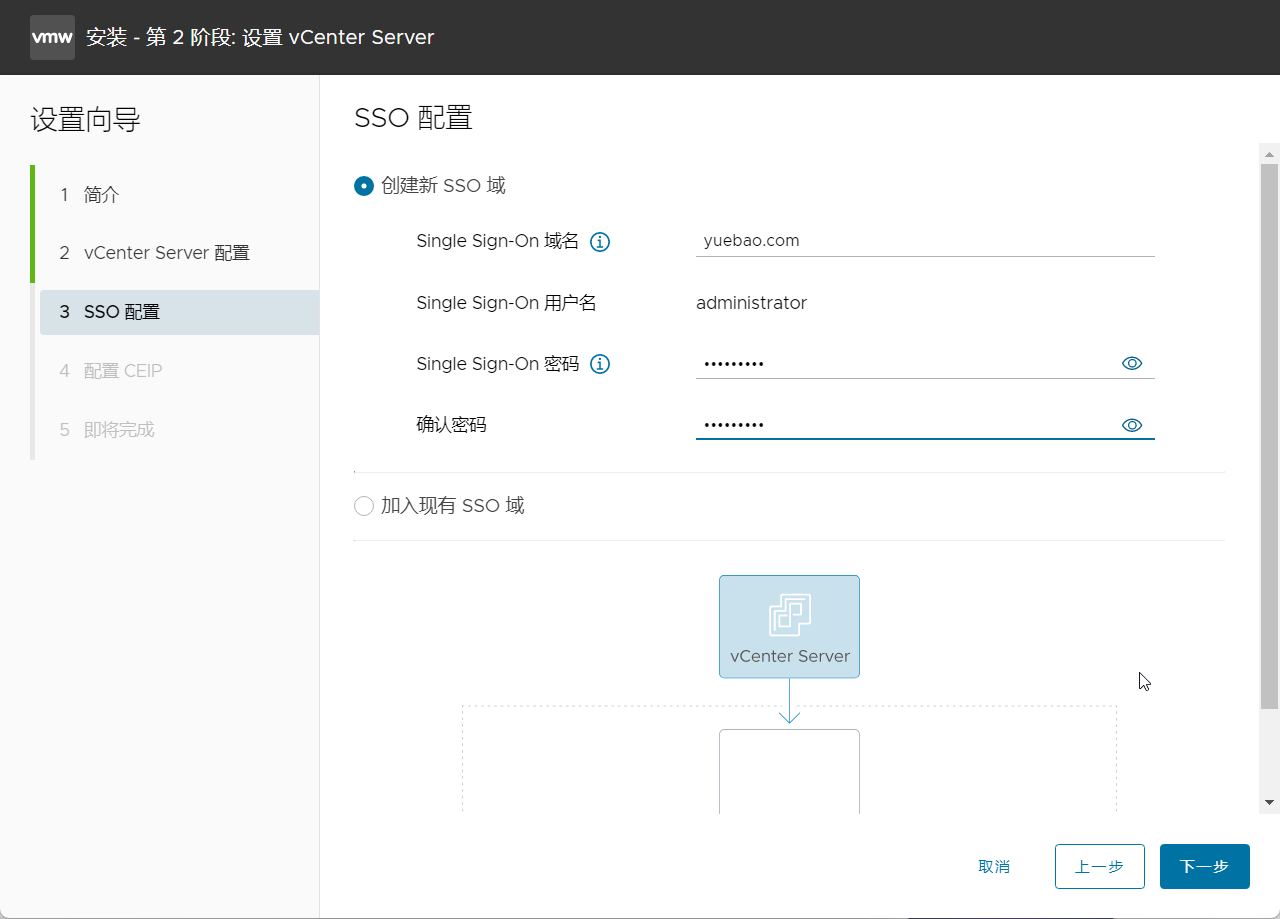This screenshot has width=1280, height=919.
Task: Proceed with the 下一步 button
Action: click(x=1204, y=866)
